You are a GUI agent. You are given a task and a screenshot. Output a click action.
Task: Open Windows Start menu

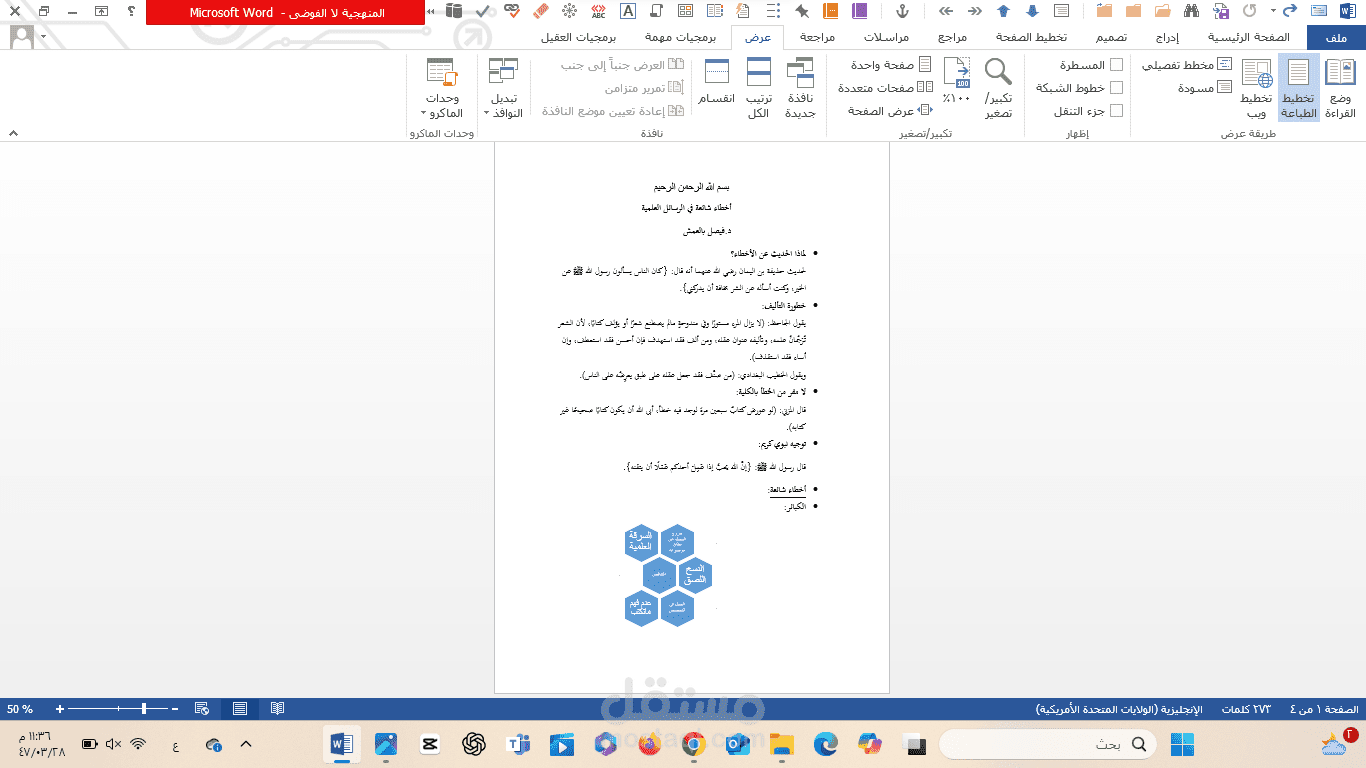pyautogui.click(x=1182, y=744)
